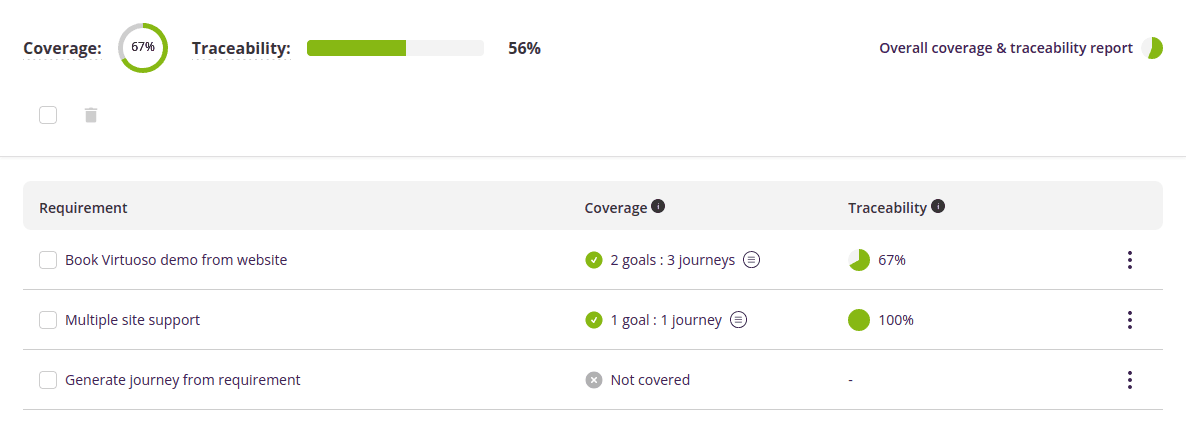Open goals list icon for Book Virtuoso demo
Image resolution: width=1186 pixels, height=438 pixels.
point(752,260)
